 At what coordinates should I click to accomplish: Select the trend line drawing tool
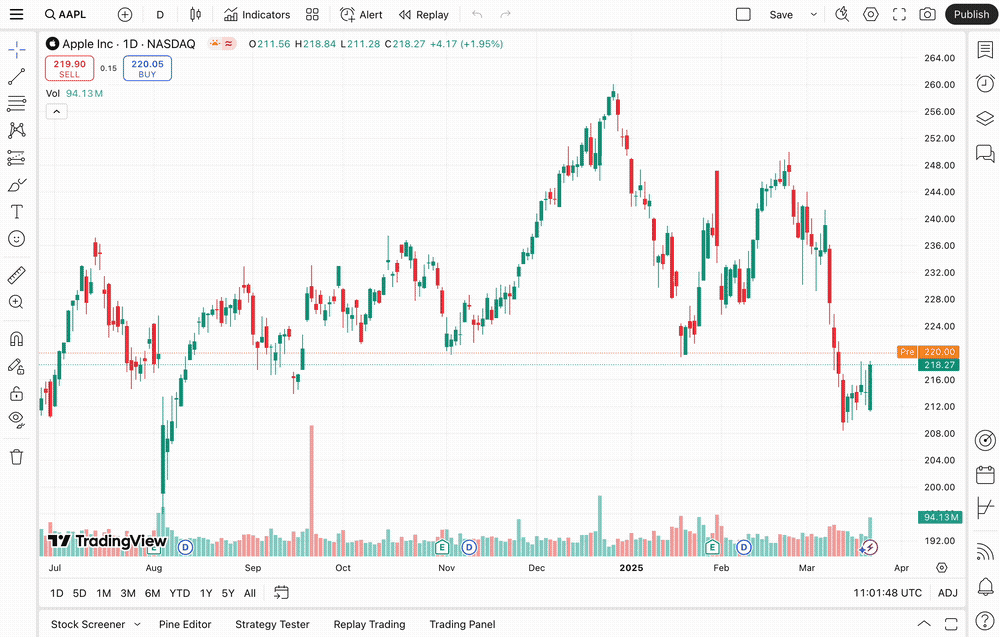17,77
